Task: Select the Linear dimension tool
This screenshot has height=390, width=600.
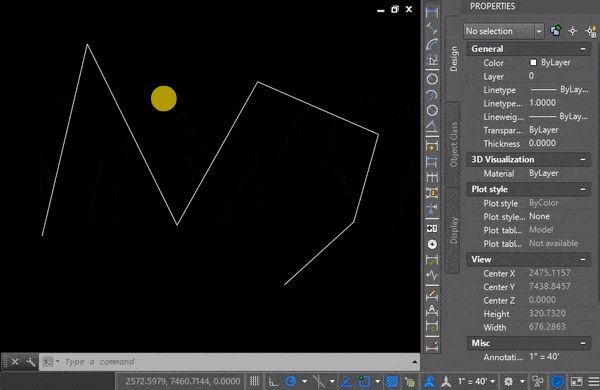Action: 432,12
